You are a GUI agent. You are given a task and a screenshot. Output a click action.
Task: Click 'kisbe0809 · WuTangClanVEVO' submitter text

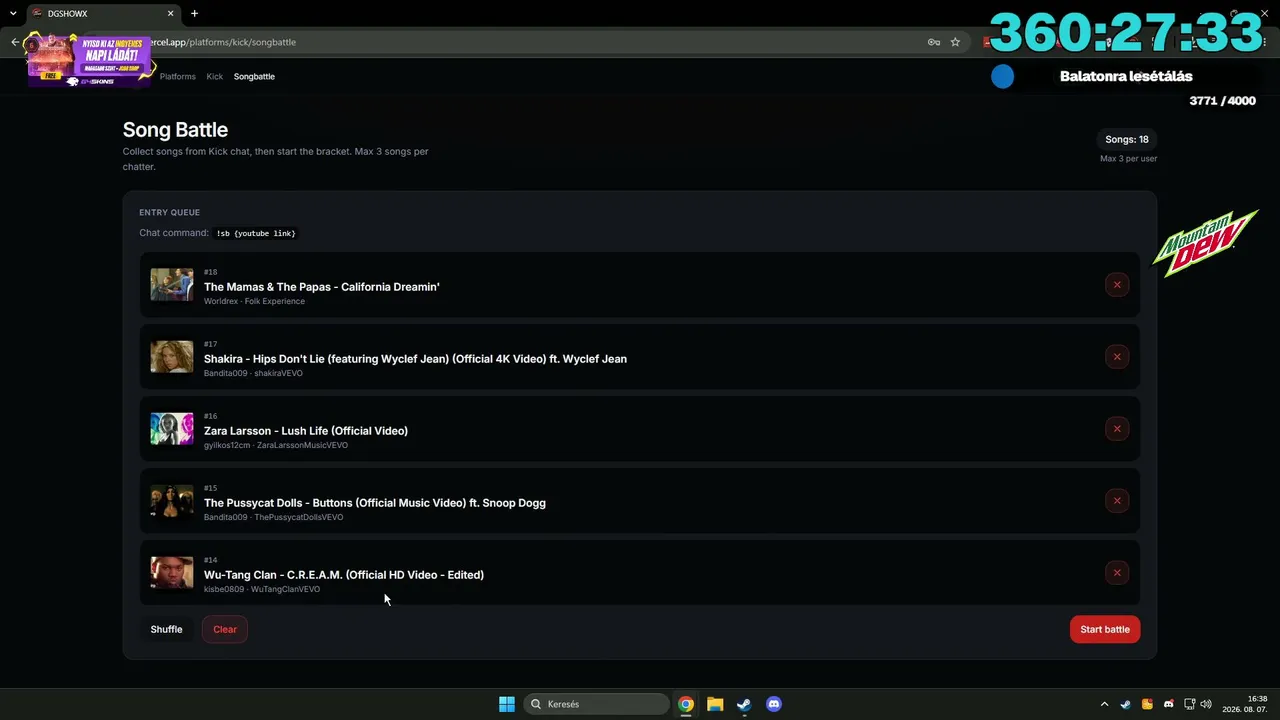[x=262, y=589]
